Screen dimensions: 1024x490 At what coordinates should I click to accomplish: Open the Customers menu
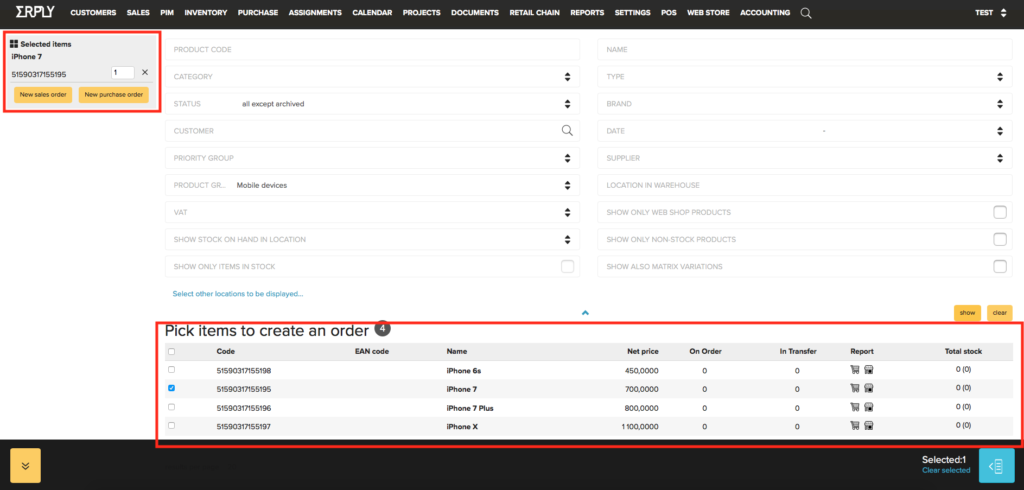coord(93,12)
